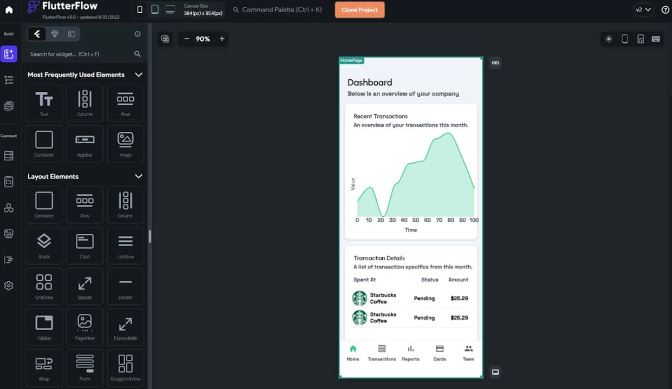This screenshot has width=672, height=389.
Task: Select the Home tab in app preview
Action: 353,353
